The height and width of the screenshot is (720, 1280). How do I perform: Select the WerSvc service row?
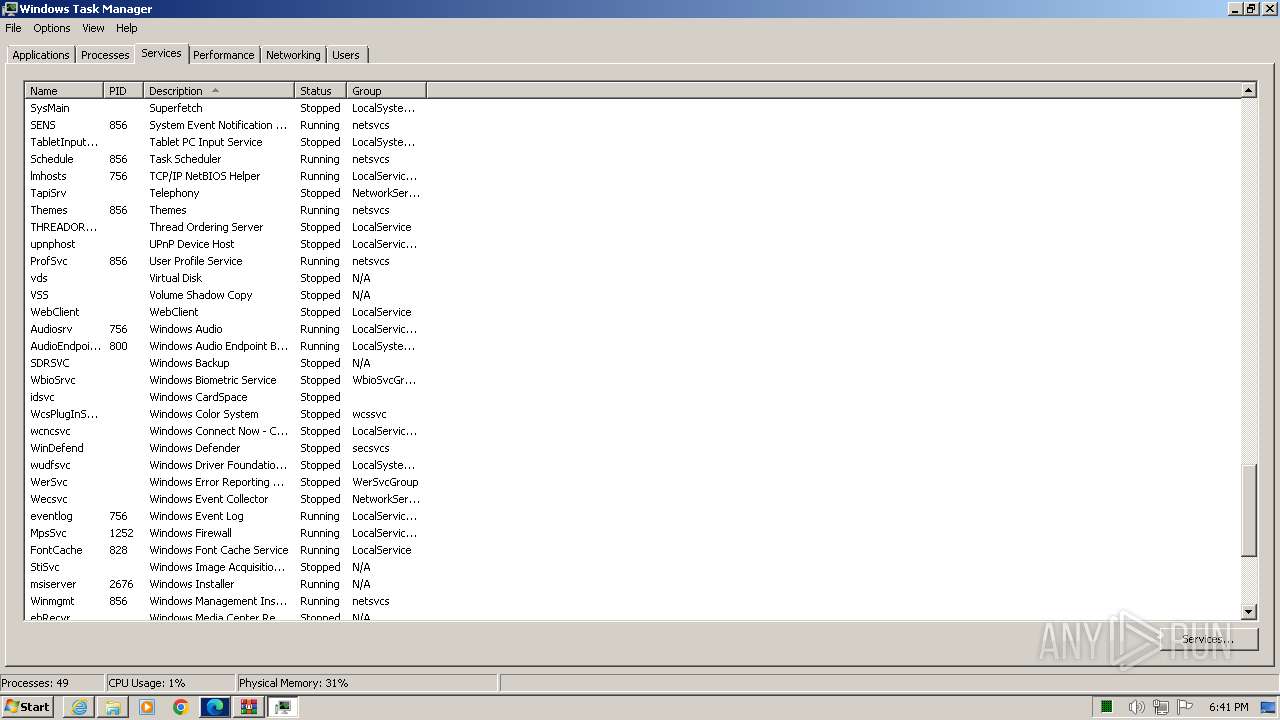click(225, 482)
